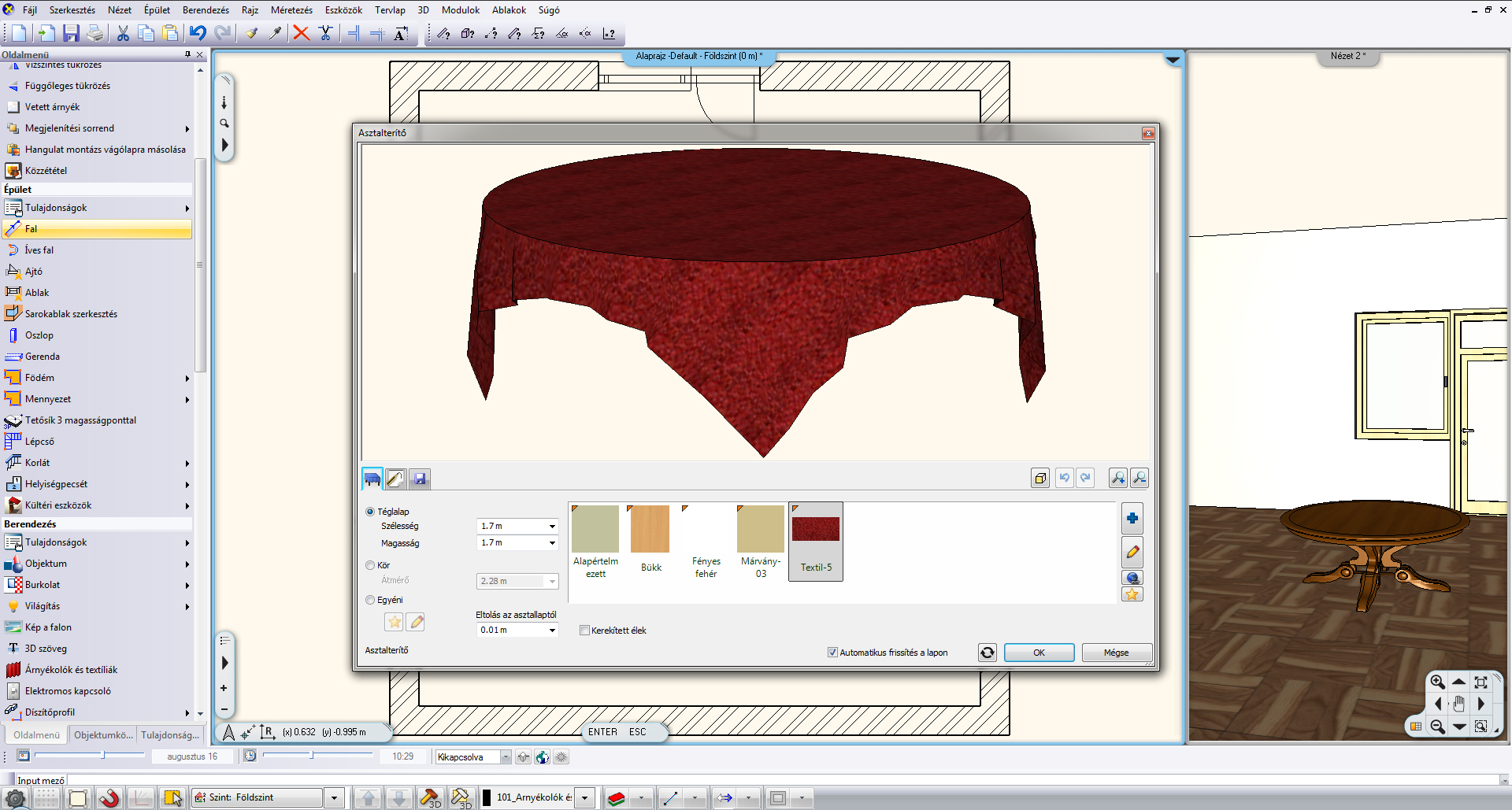Screen dimensions: 1512x810
Task: Expand the Szint: Földszint level dropdown
Action: 334,797
